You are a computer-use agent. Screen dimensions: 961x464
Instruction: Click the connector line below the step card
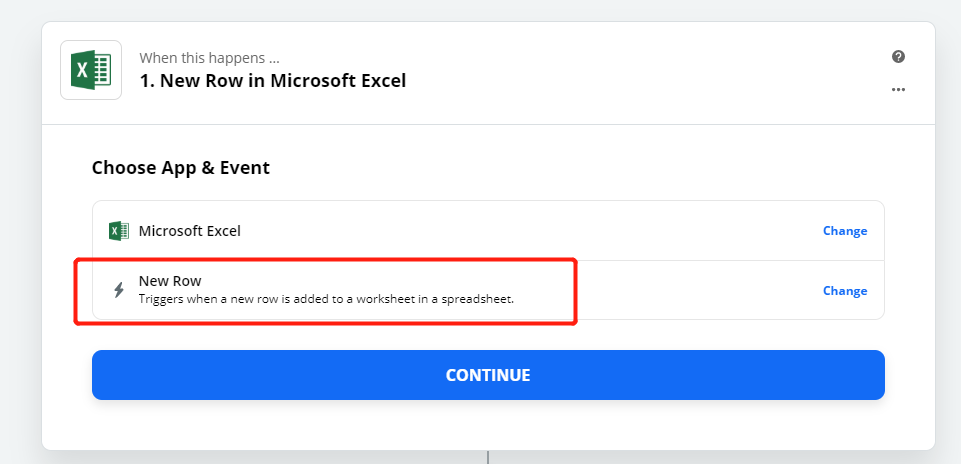click(488, 457)
